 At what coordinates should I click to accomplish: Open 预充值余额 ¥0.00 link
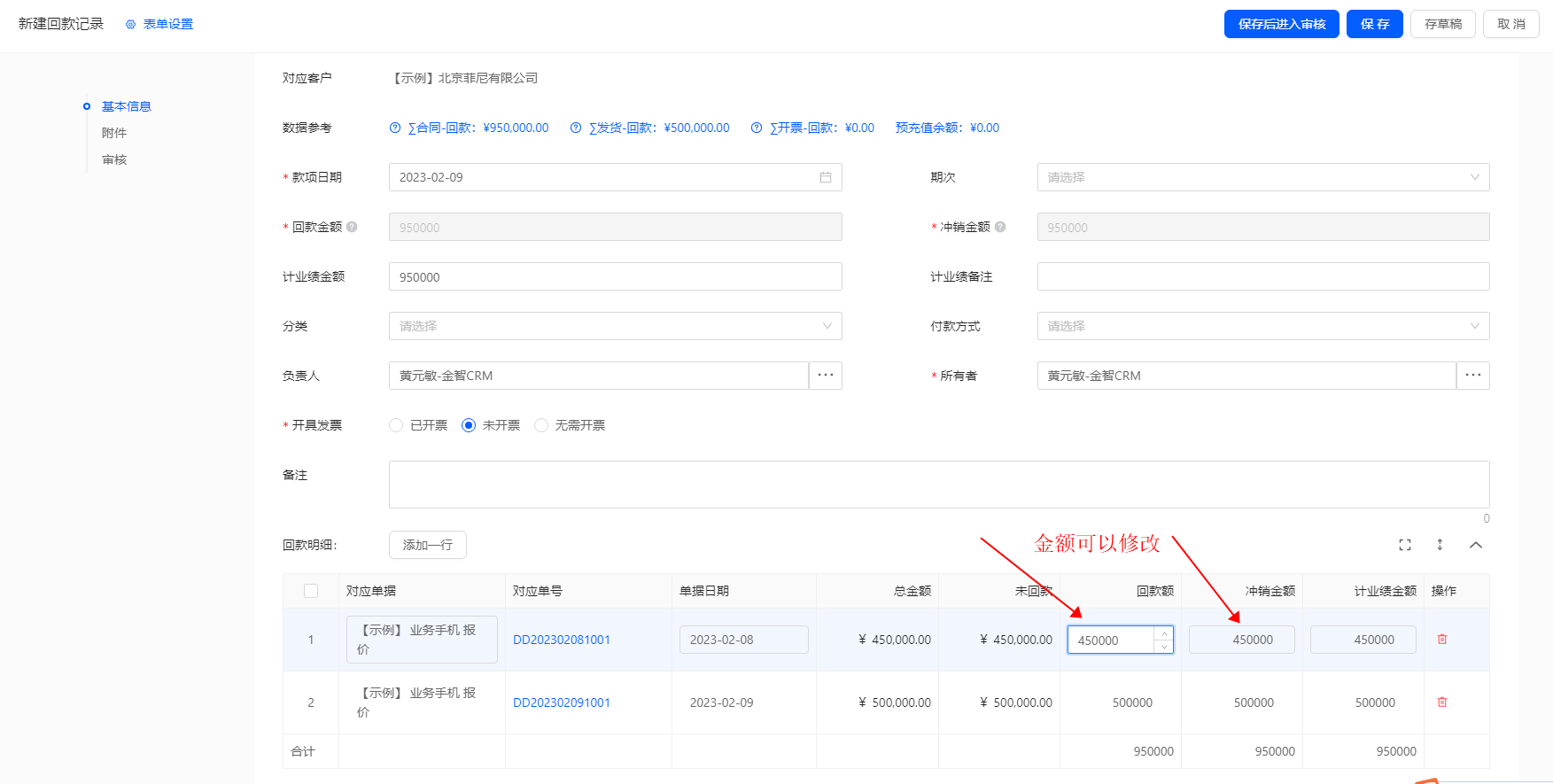click(x=947, y=128)
